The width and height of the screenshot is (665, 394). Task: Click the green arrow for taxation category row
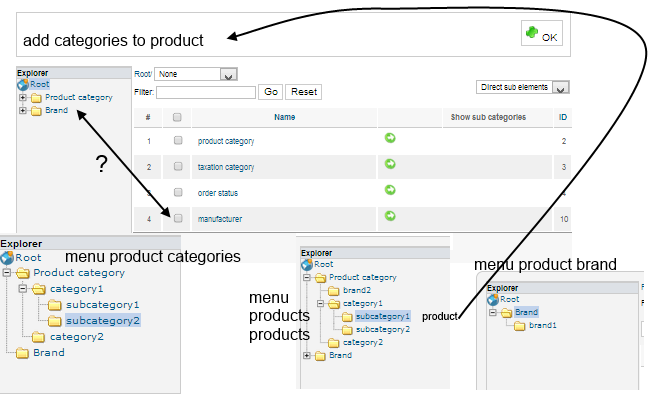click(390, 164)
